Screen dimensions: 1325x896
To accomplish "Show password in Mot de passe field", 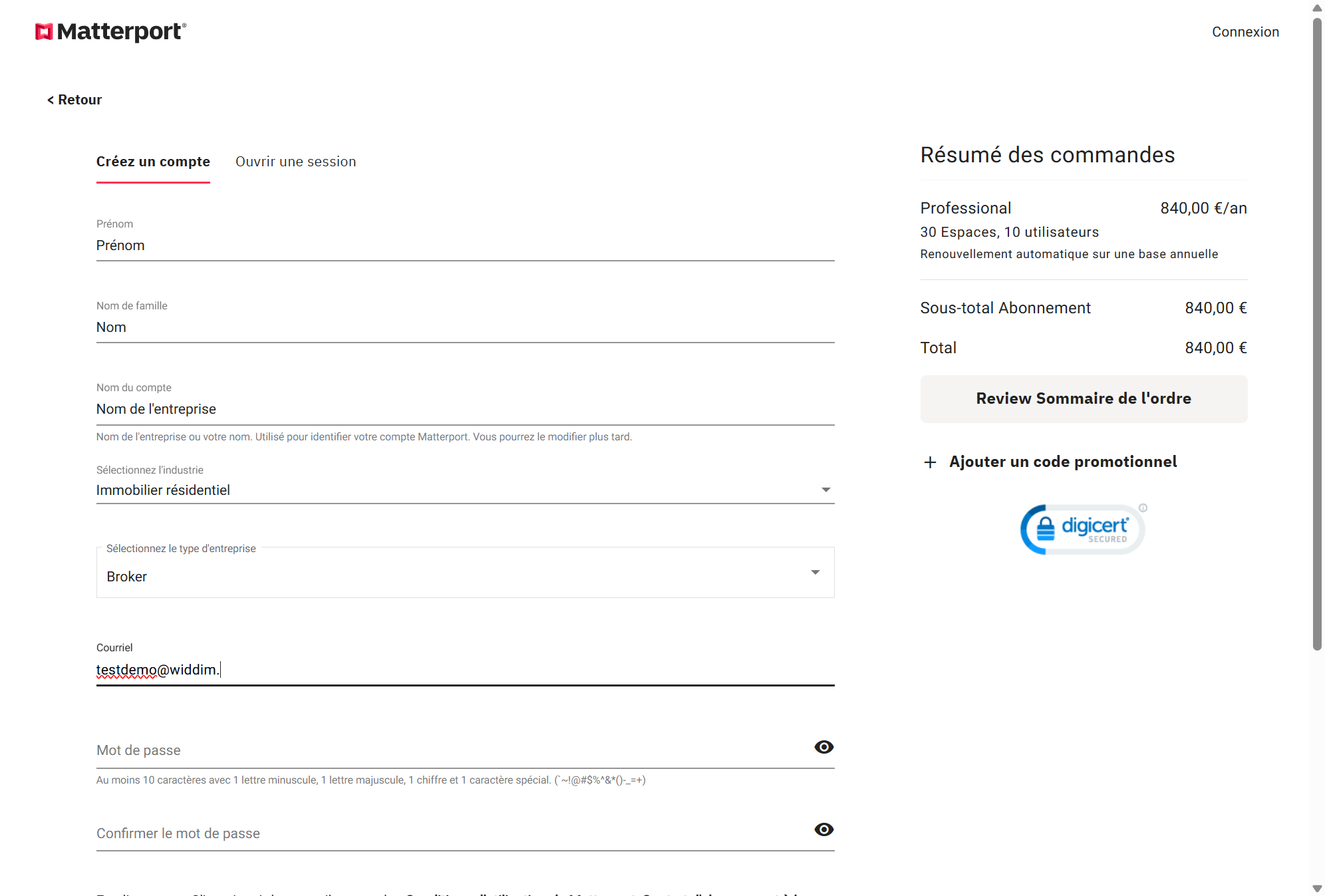I will [824, 747].
